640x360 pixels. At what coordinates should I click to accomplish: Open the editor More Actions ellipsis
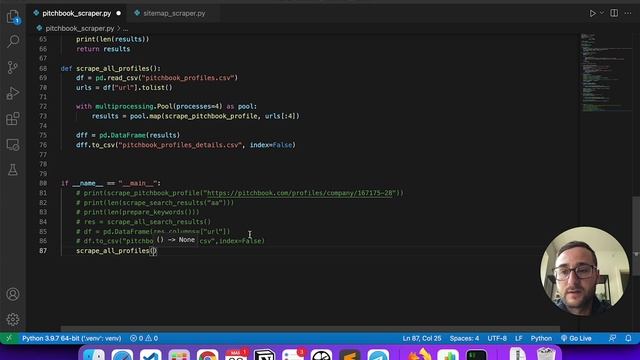(628, 13)
